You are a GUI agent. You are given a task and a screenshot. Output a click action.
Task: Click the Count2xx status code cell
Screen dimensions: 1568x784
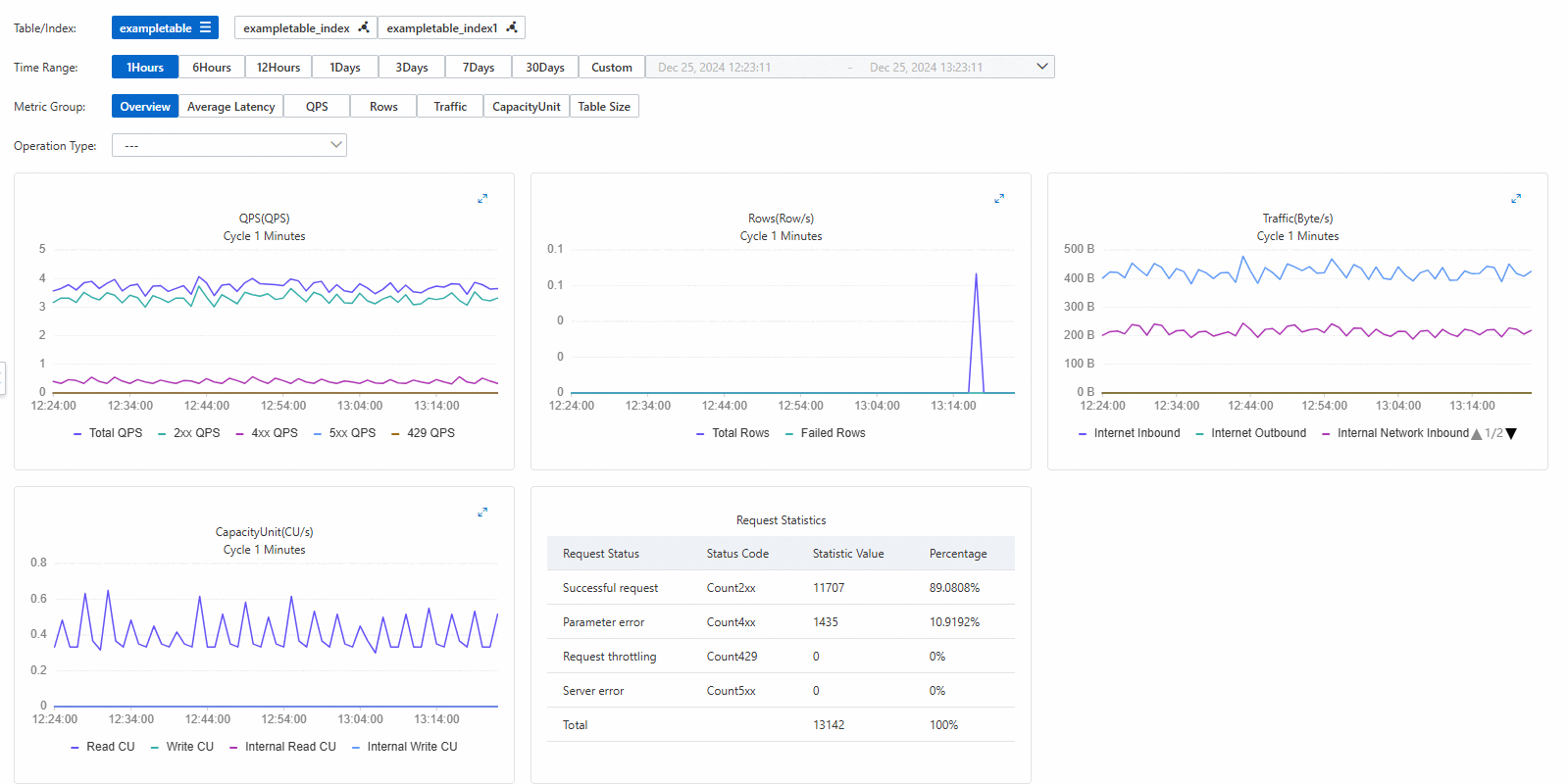[732, 588]
